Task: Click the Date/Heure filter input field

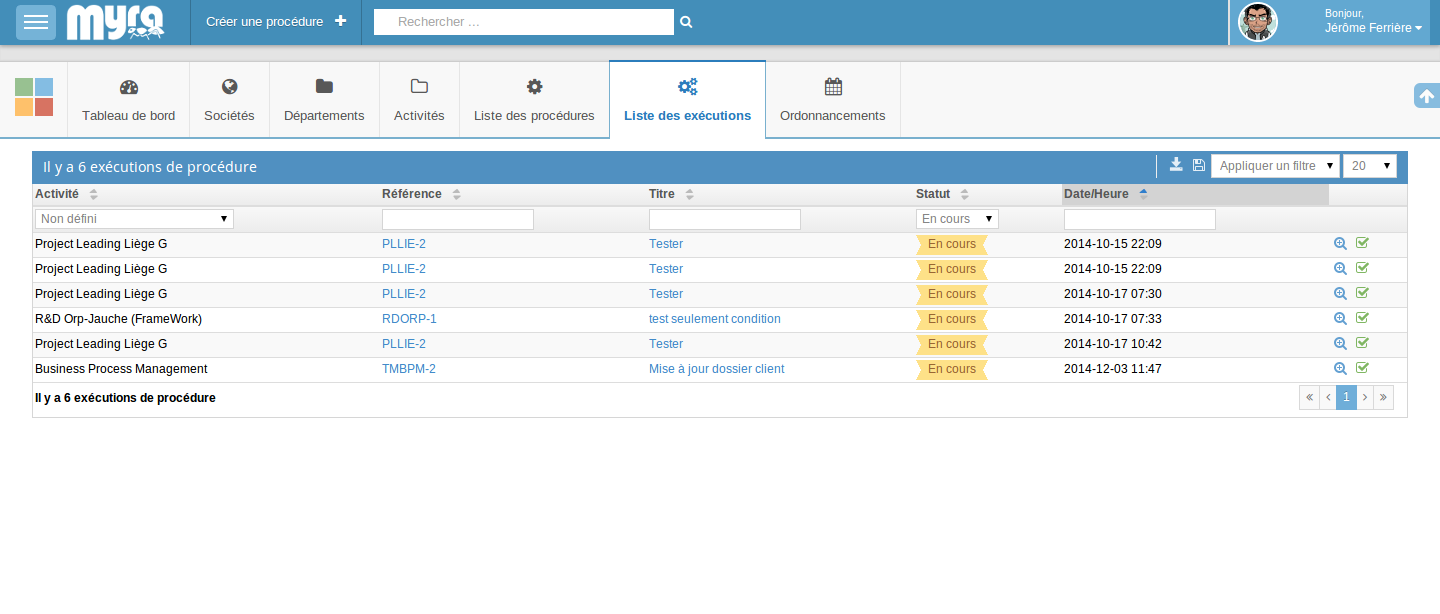Action: (x=1140, y=219)
